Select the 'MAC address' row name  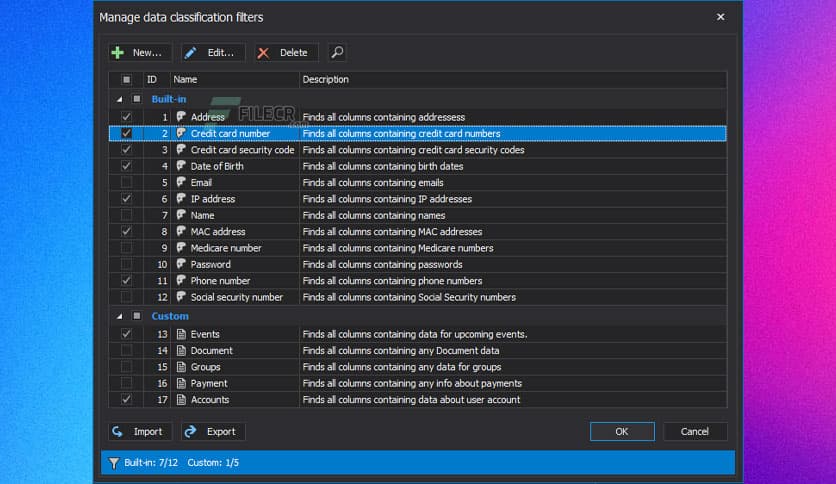pyautogui.click(x=218, y=231)
